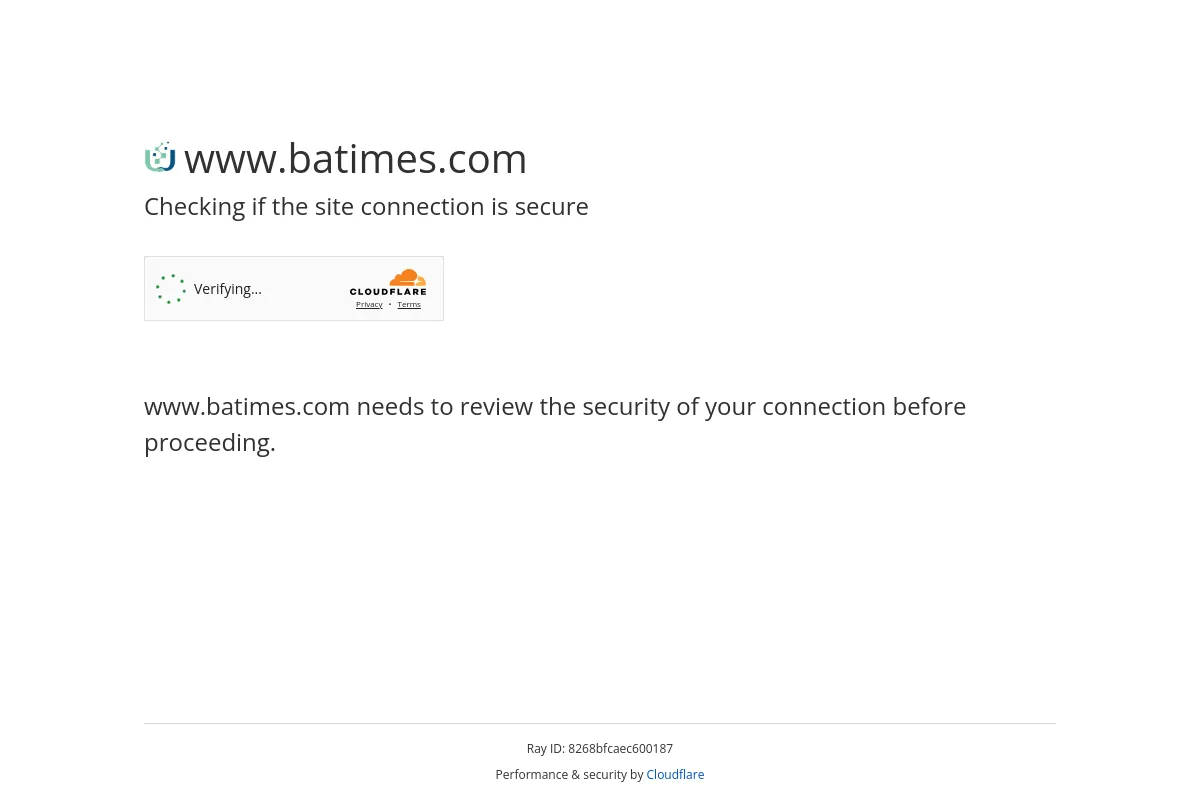
Task: Click the security review message paragraph
Action: [x=555, y=424]
